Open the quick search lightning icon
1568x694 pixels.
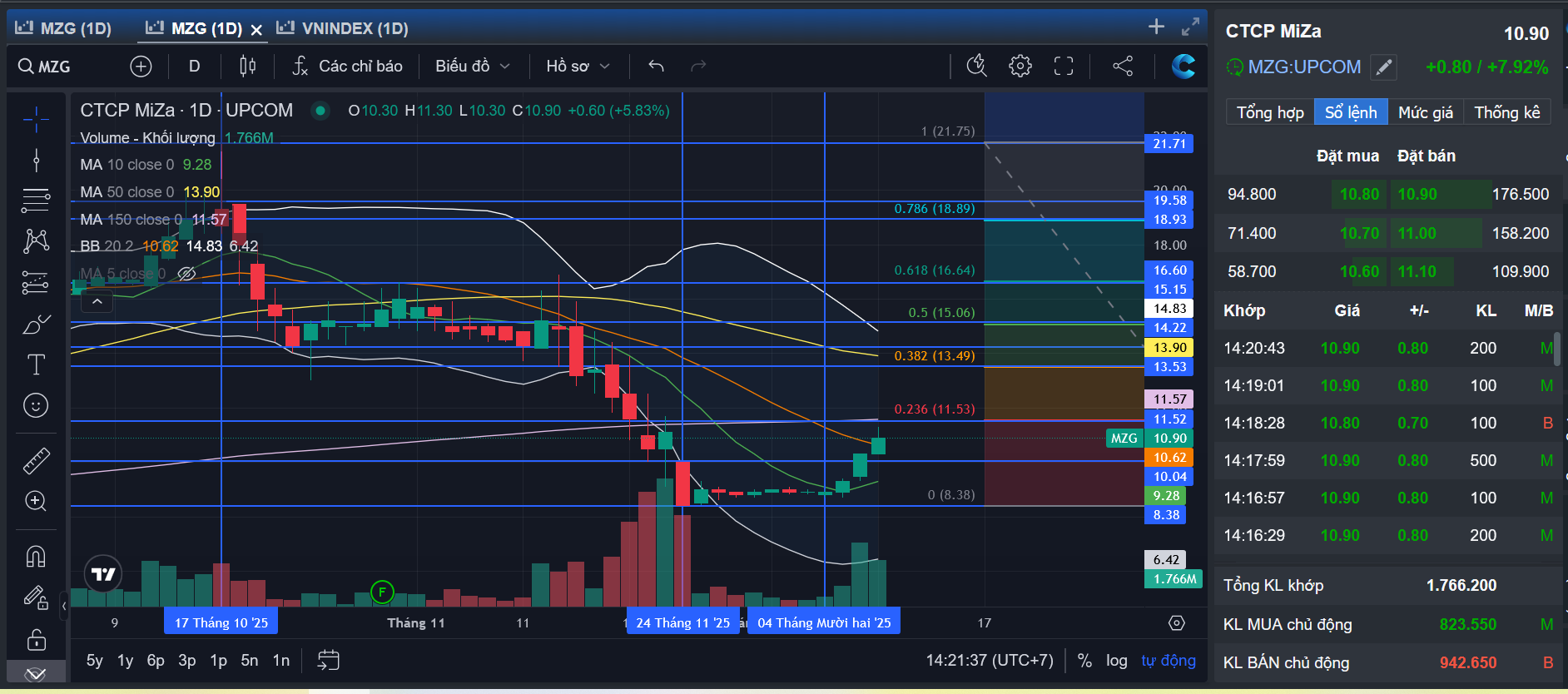pos(977,66)
